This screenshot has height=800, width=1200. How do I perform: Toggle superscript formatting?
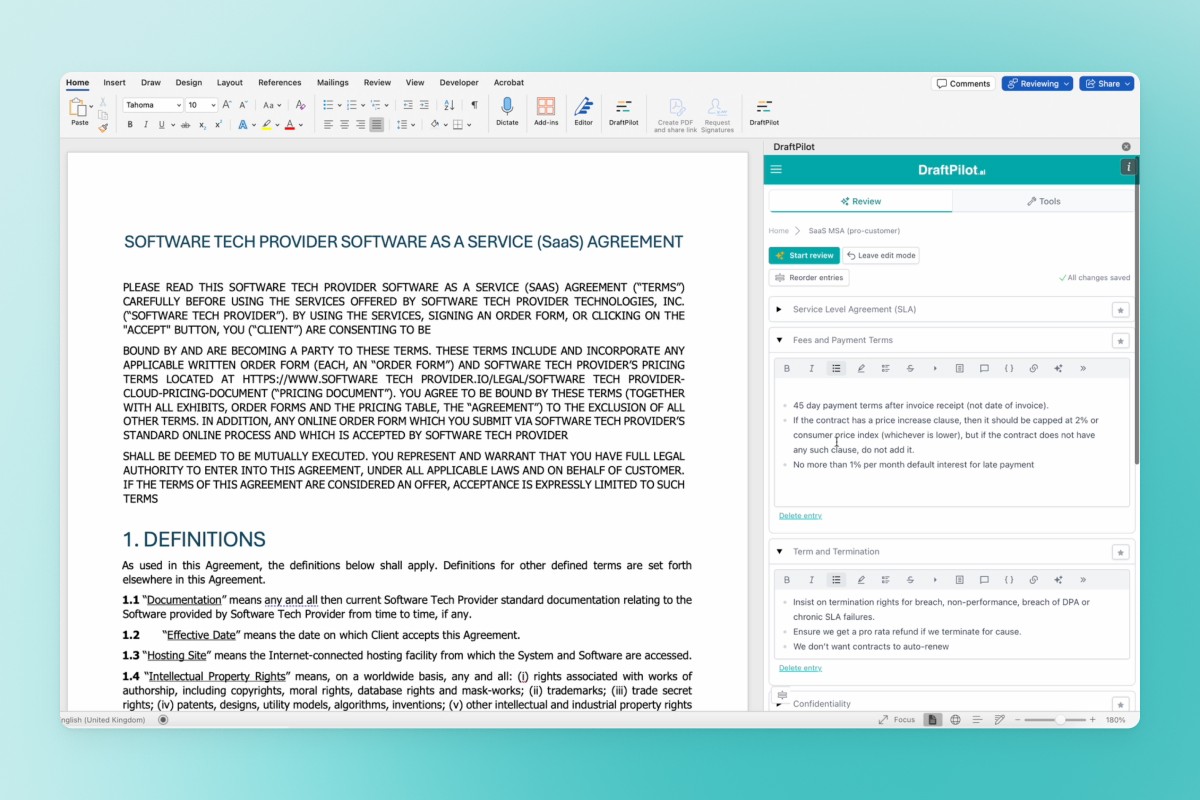[219, 125]
